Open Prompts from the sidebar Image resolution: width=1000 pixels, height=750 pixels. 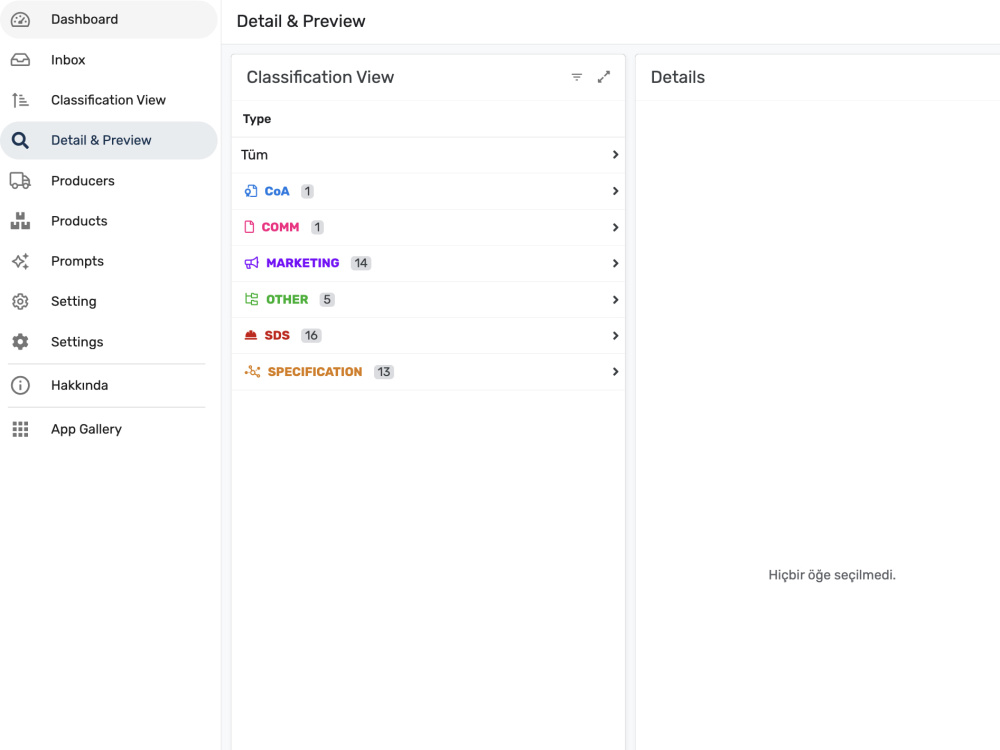pos(109,261)
